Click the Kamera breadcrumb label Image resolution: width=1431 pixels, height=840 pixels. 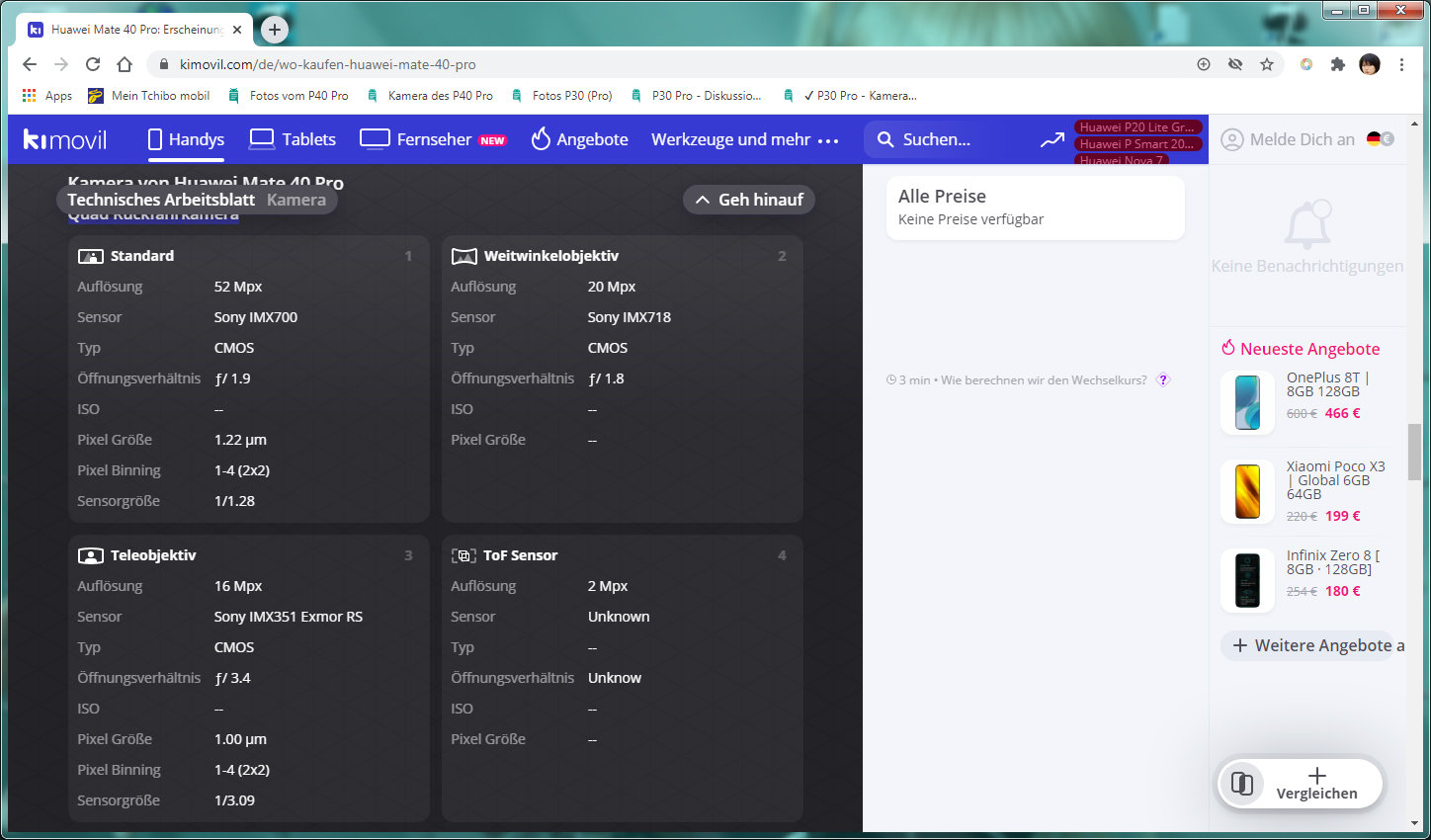[x=296, y=200]
